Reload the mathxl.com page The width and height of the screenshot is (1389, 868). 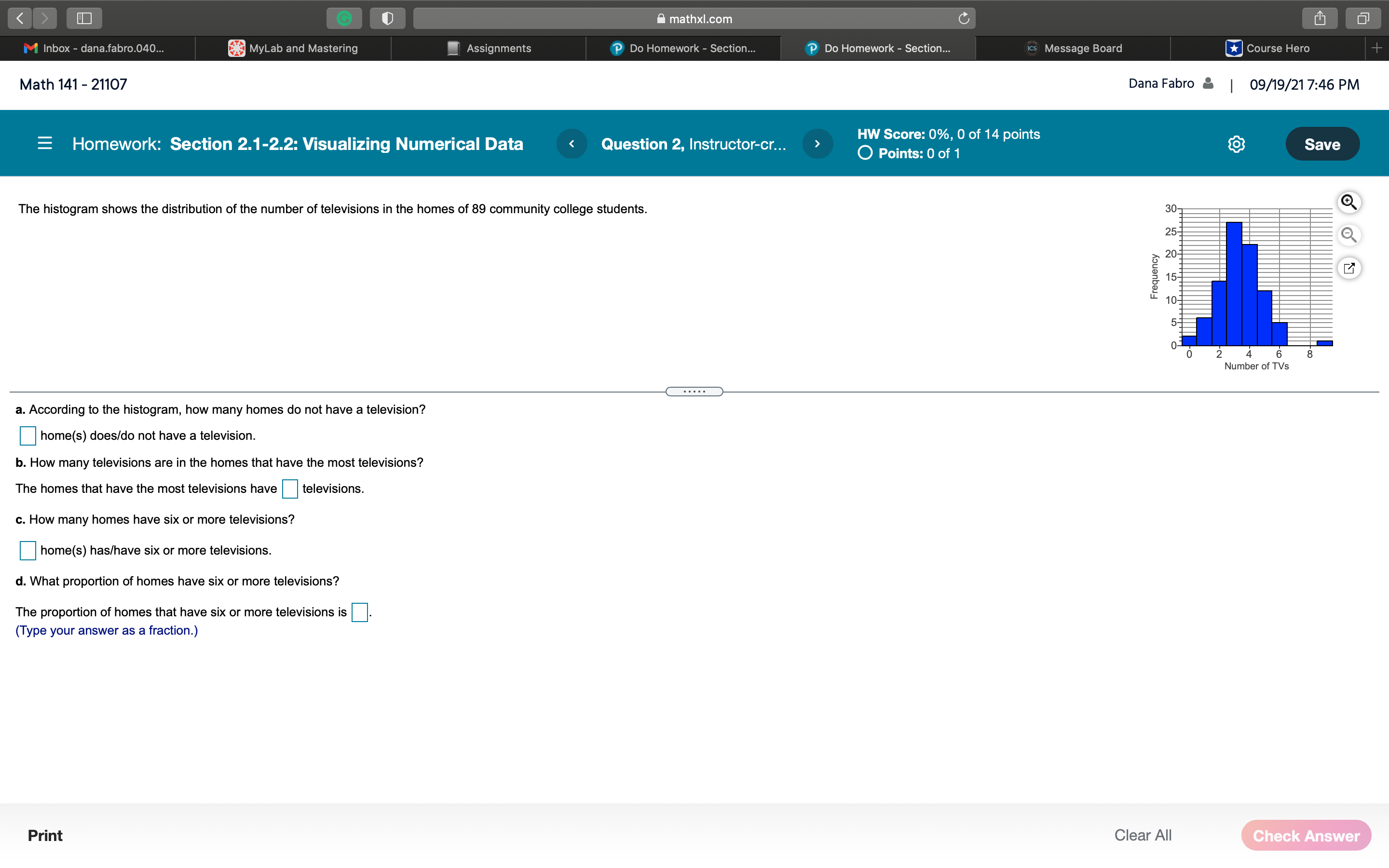964,18
